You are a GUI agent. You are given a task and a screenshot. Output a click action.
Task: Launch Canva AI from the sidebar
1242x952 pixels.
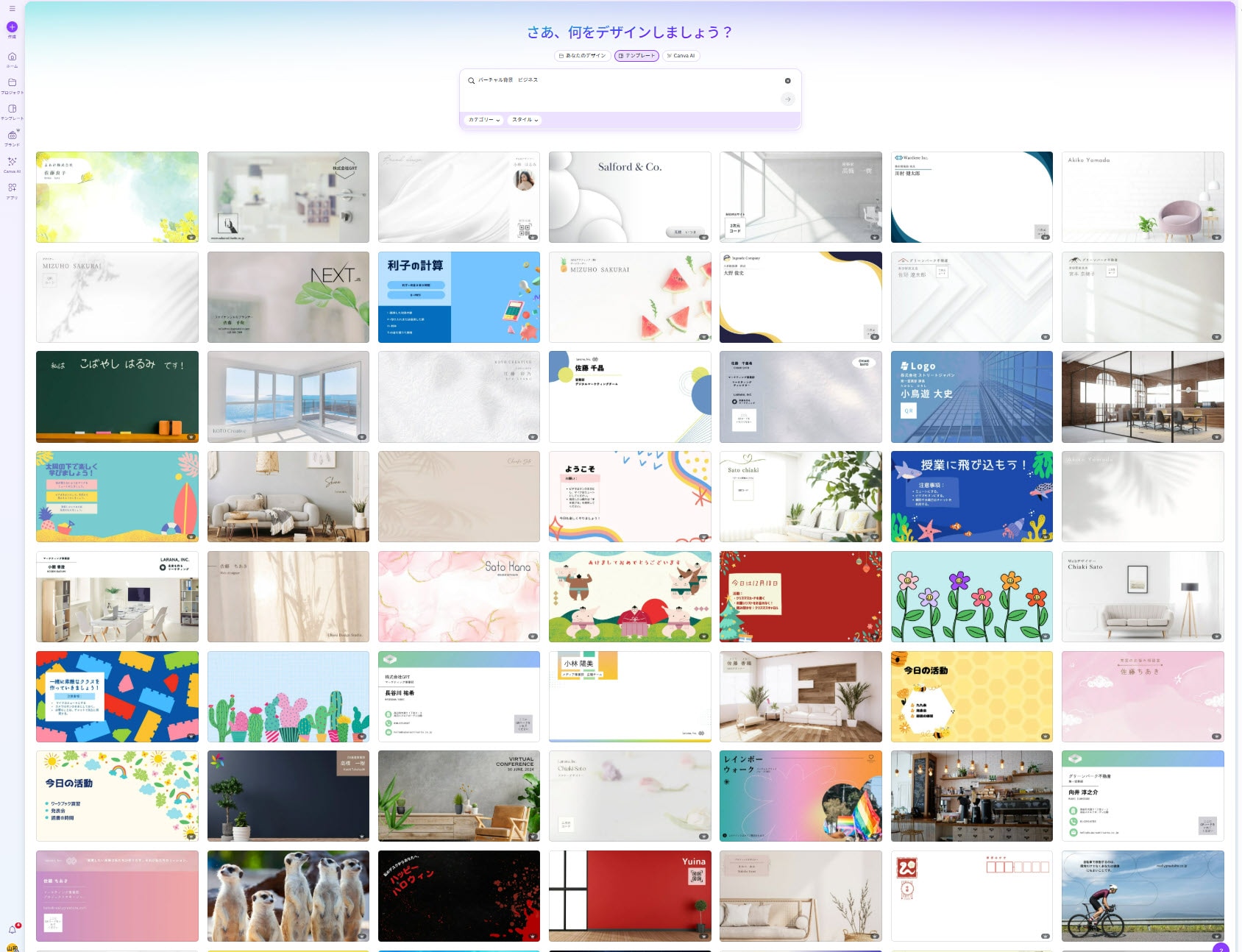[12, 162]
